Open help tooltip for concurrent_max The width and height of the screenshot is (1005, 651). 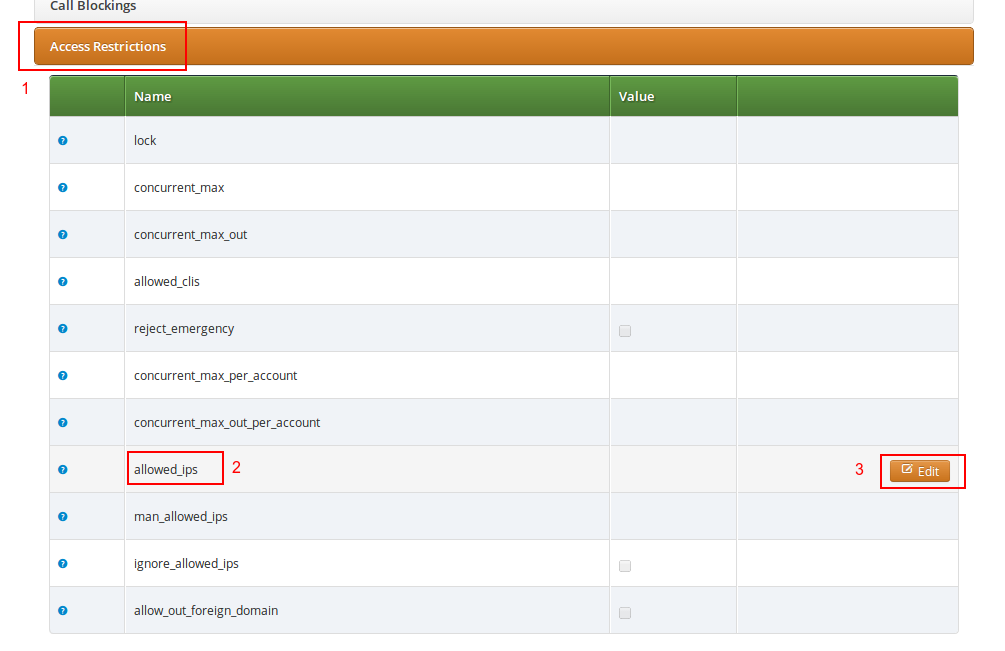pyautogui.click(x=62, y=187)
